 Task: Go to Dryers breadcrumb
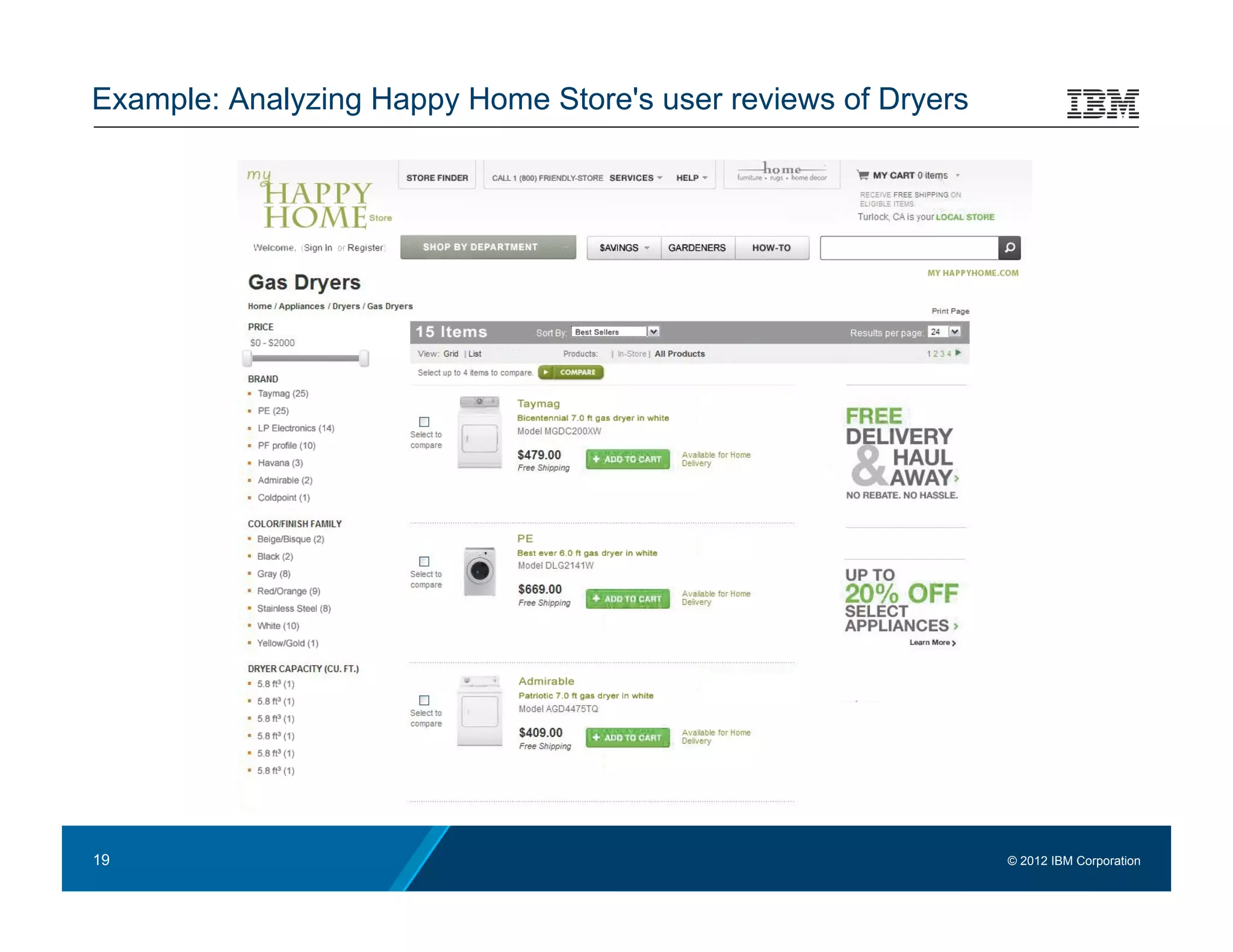pyautogui.click(x=346, y=306)
